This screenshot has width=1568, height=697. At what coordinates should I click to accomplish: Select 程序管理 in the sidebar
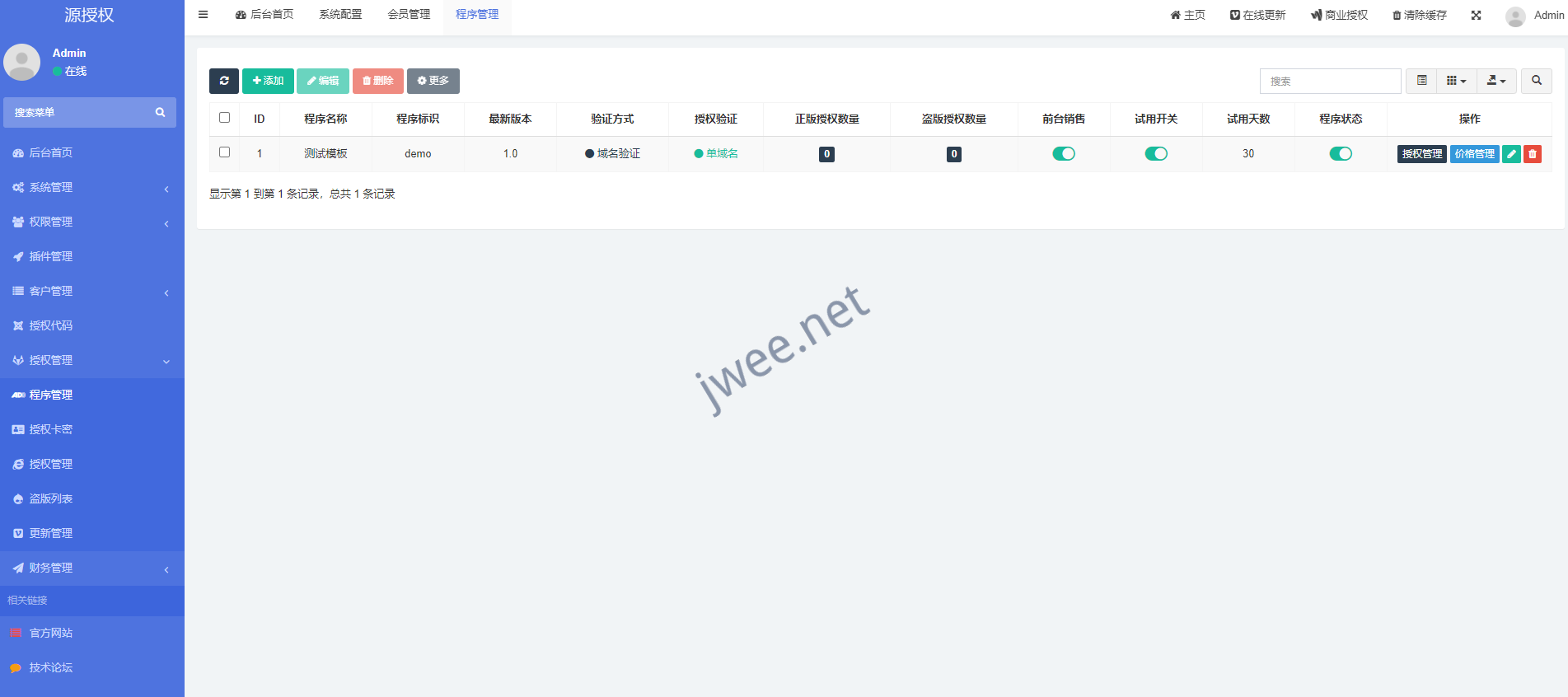(x=91, y=395)
